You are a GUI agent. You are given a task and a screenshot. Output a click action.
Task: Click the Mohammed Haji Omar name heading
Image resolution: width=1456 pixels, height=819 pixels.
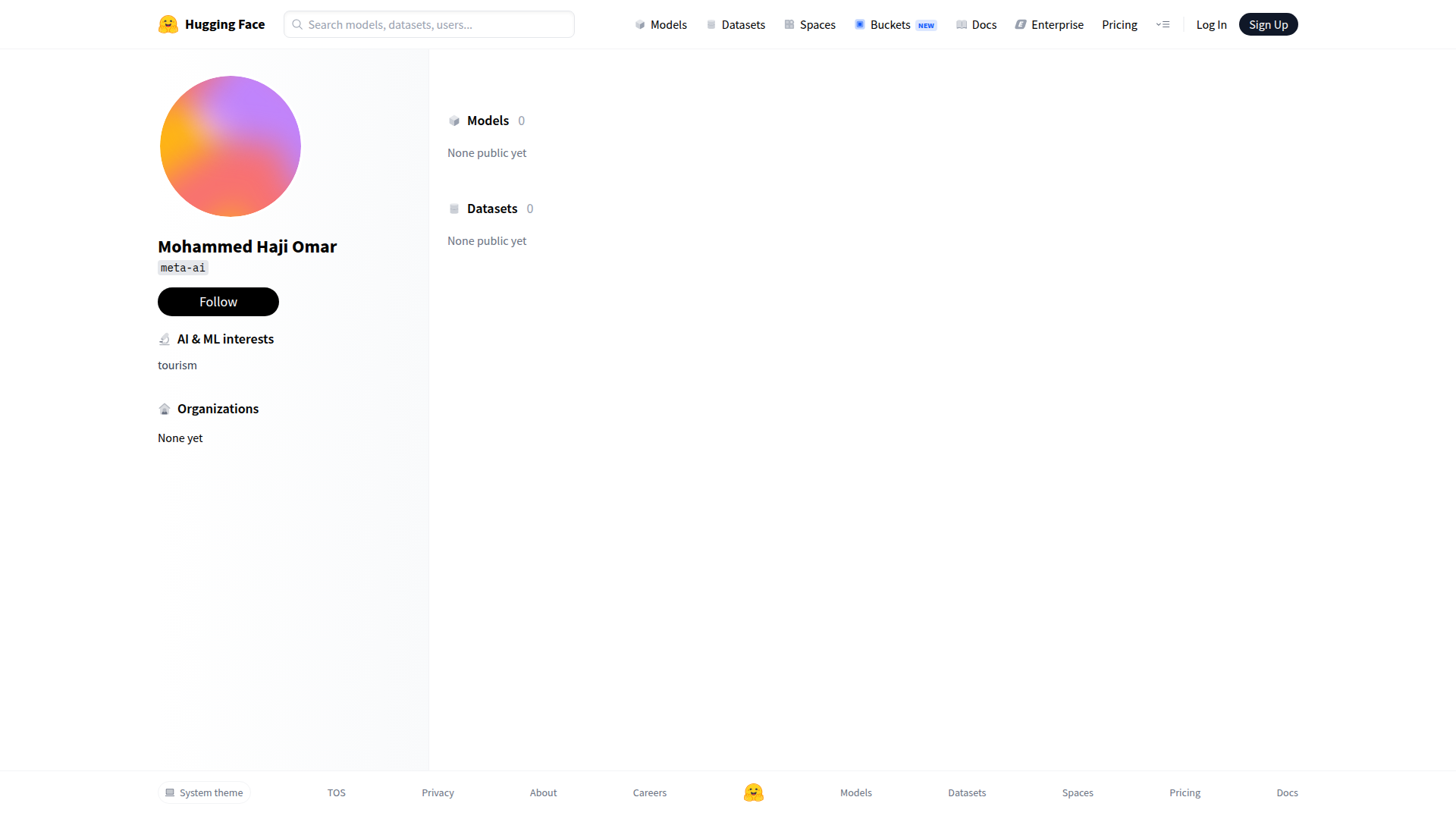click(x=247, y=246)
